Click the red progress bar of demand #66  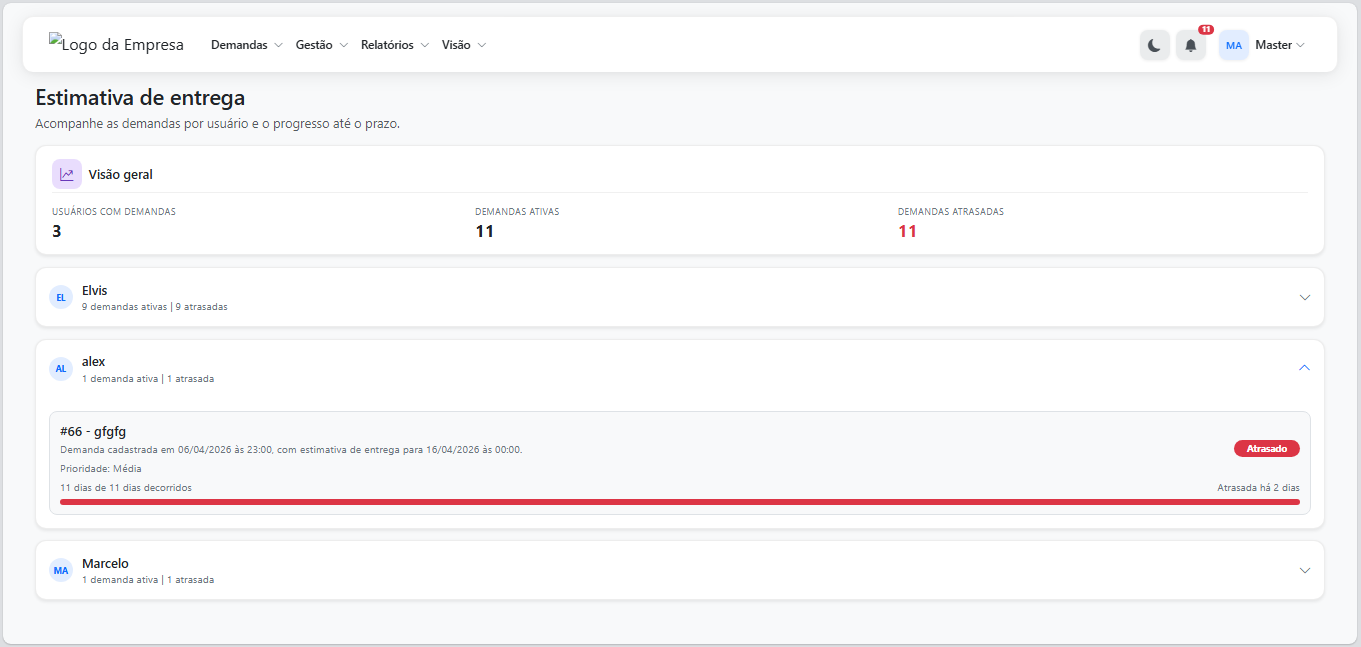(679, 502)
